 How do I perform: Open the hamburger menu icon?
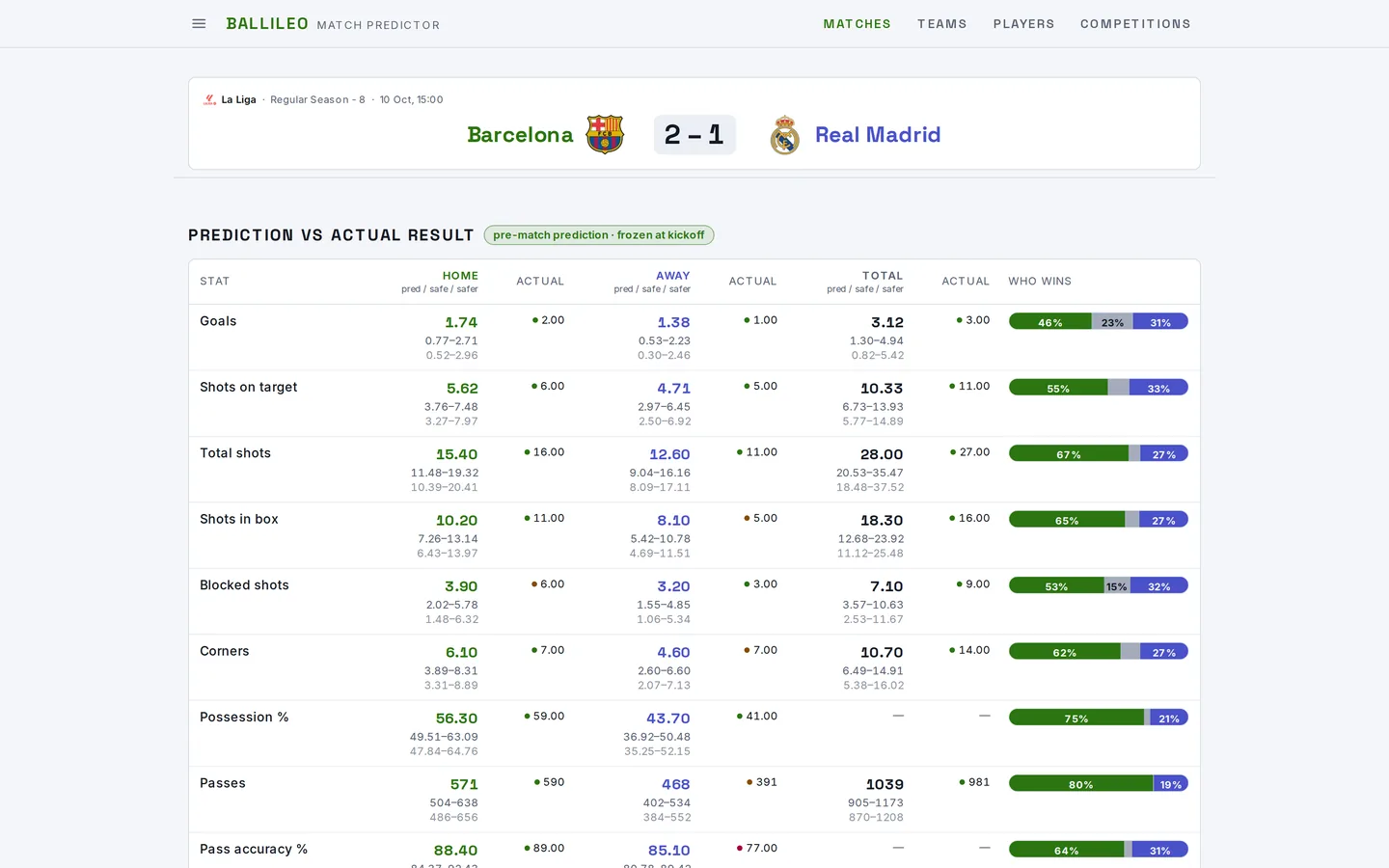point(199,24)
